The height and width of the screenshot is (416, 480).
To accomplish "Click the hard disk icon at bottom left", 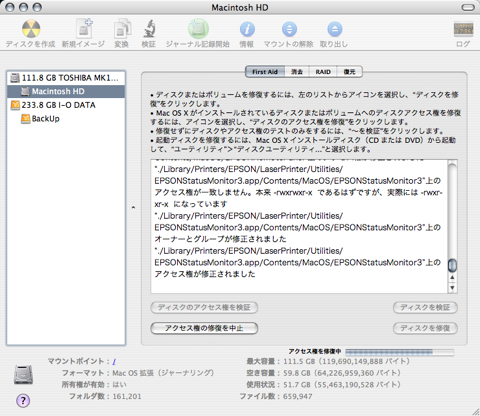I will [23, 374].
